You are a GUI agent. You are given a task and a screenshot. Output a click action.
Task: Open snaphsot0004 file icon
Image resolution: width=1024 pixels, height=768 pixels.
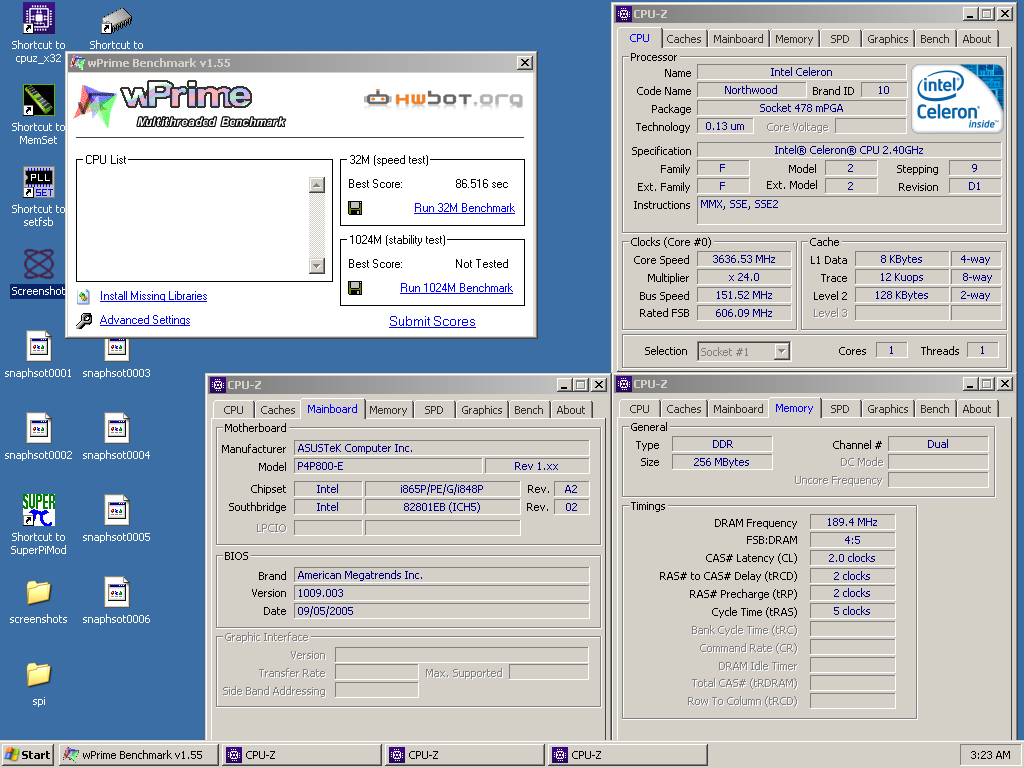pyautogui.click(x=116, y=428)
